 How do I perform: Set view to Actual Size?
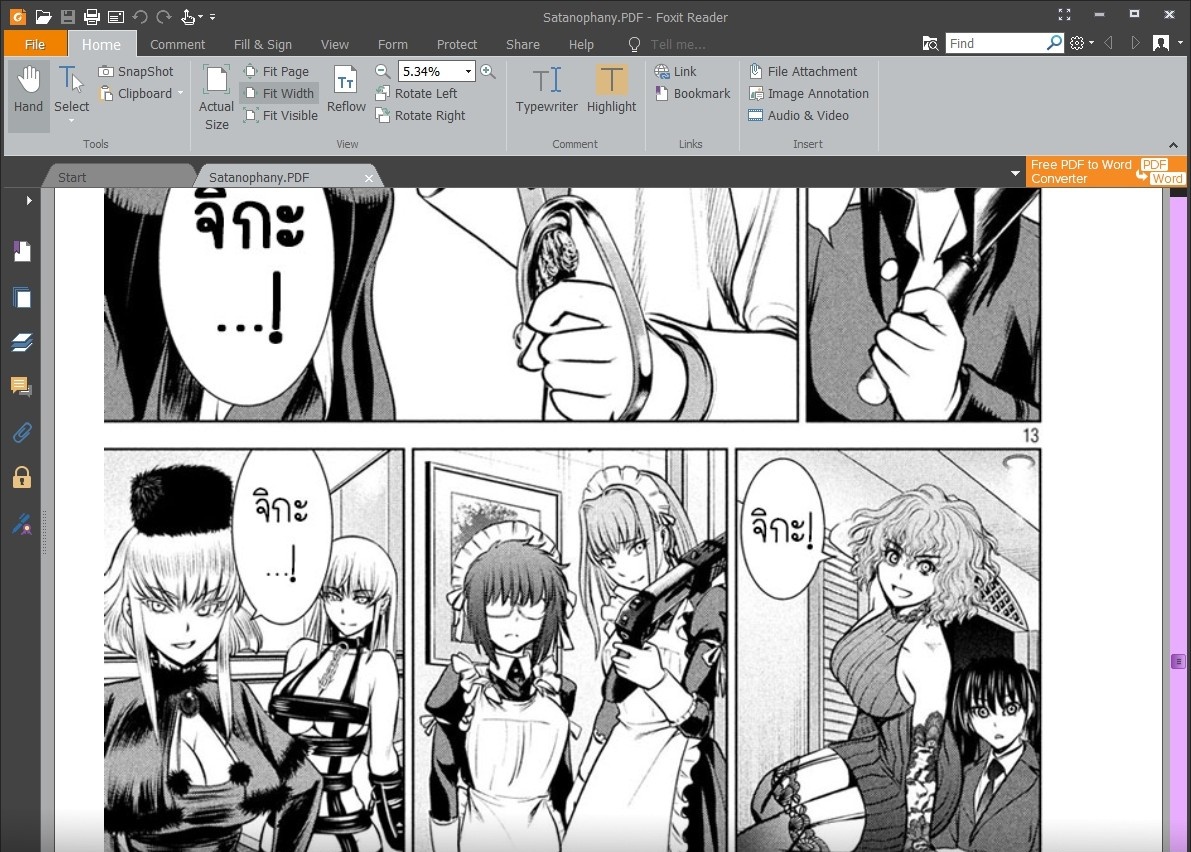coord(216,98)
